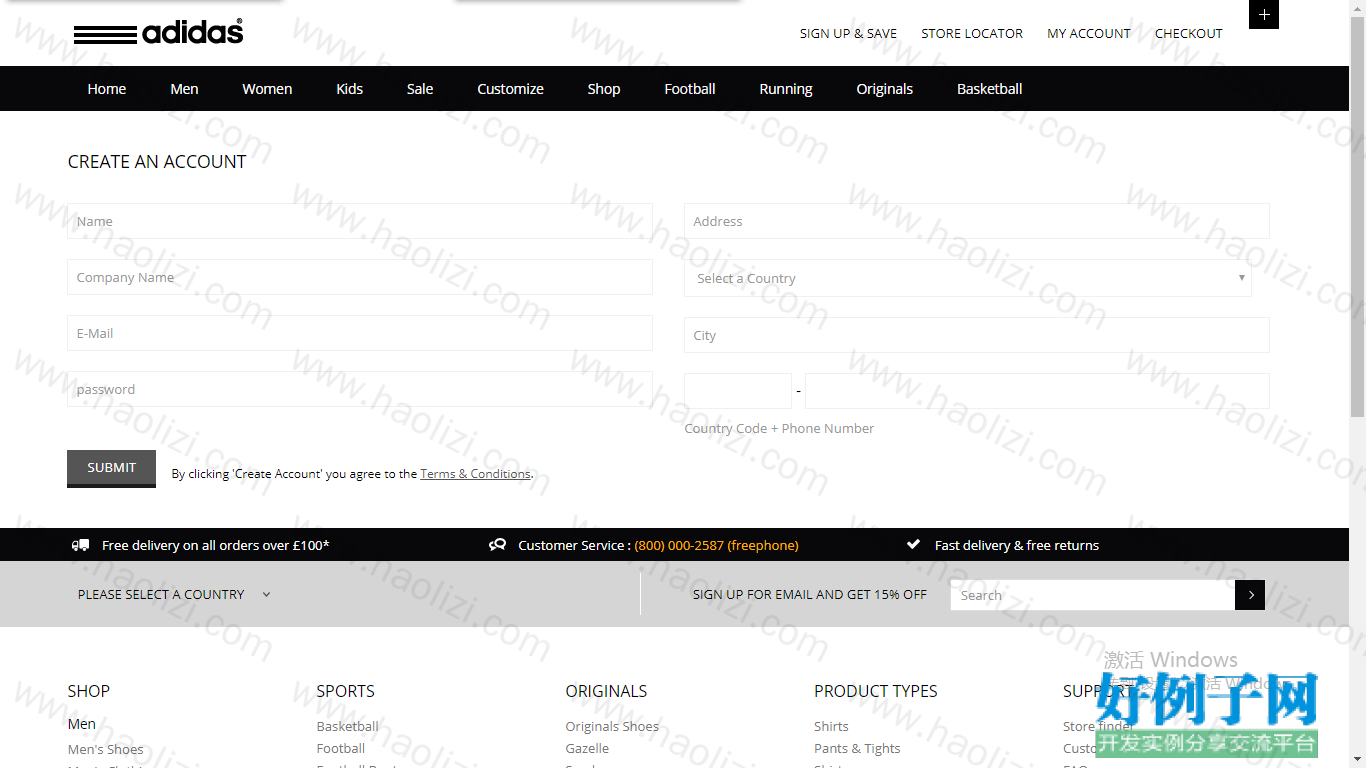Click the Address input field
Screen dimensions: 1366x768
click(x=977, y=221)
